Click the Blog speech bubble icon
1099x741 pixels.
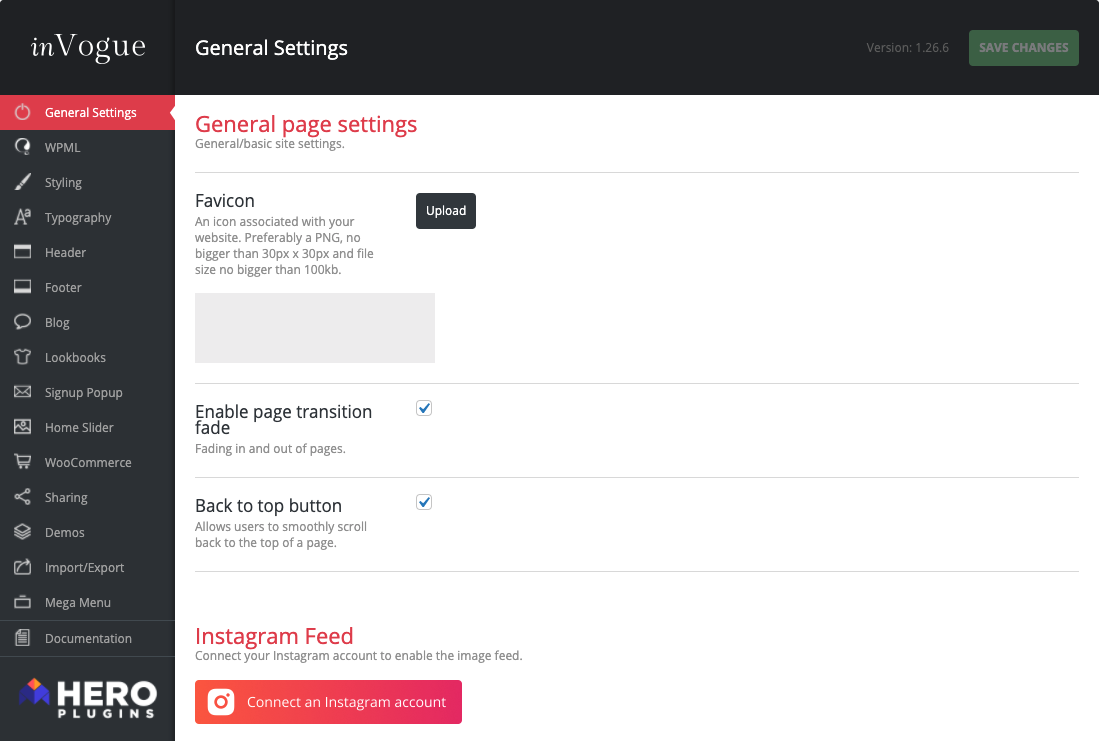click(x=22, y=322)
